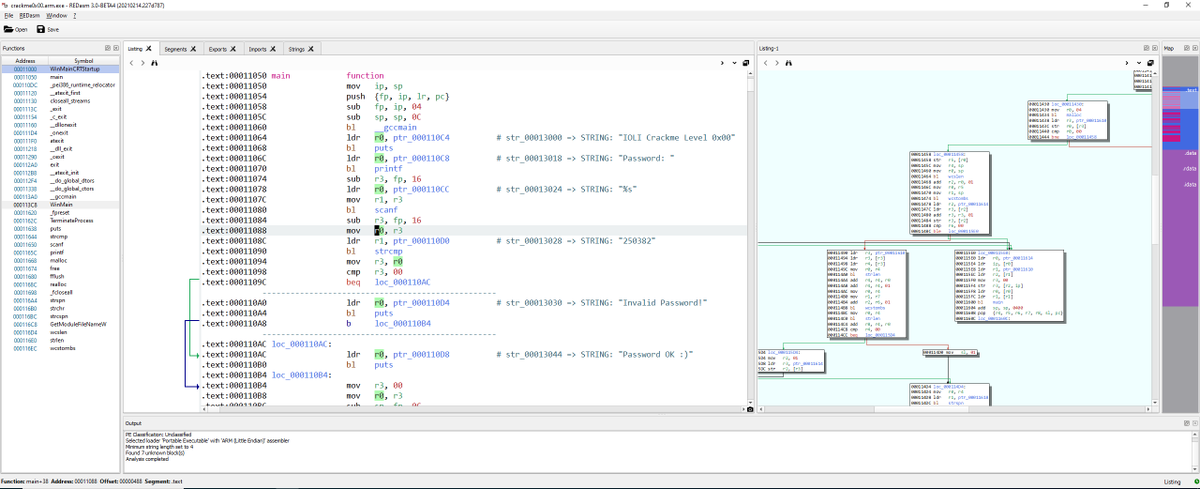Select the TerminateProcess function row

click(60, 221)
